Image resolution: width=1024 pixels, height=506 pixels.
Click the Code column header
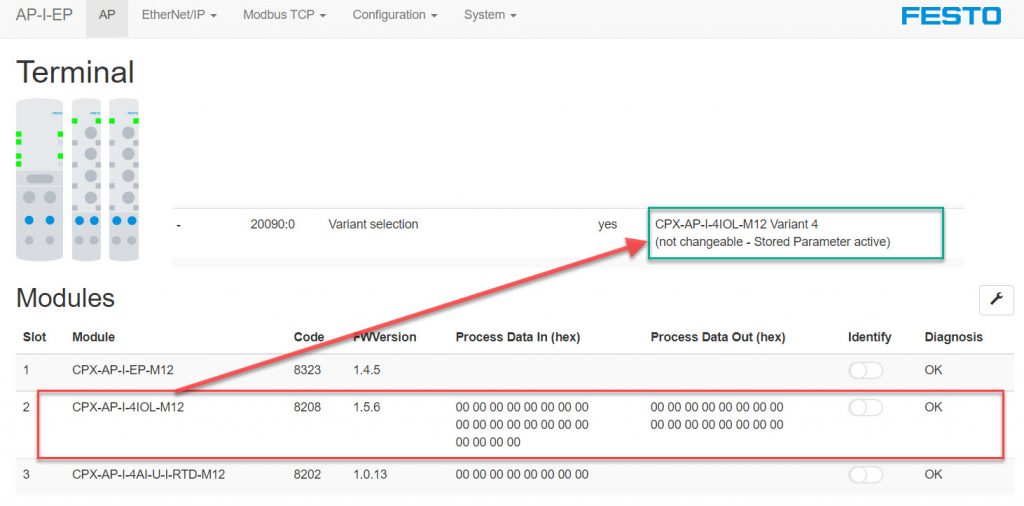point(309,338)
